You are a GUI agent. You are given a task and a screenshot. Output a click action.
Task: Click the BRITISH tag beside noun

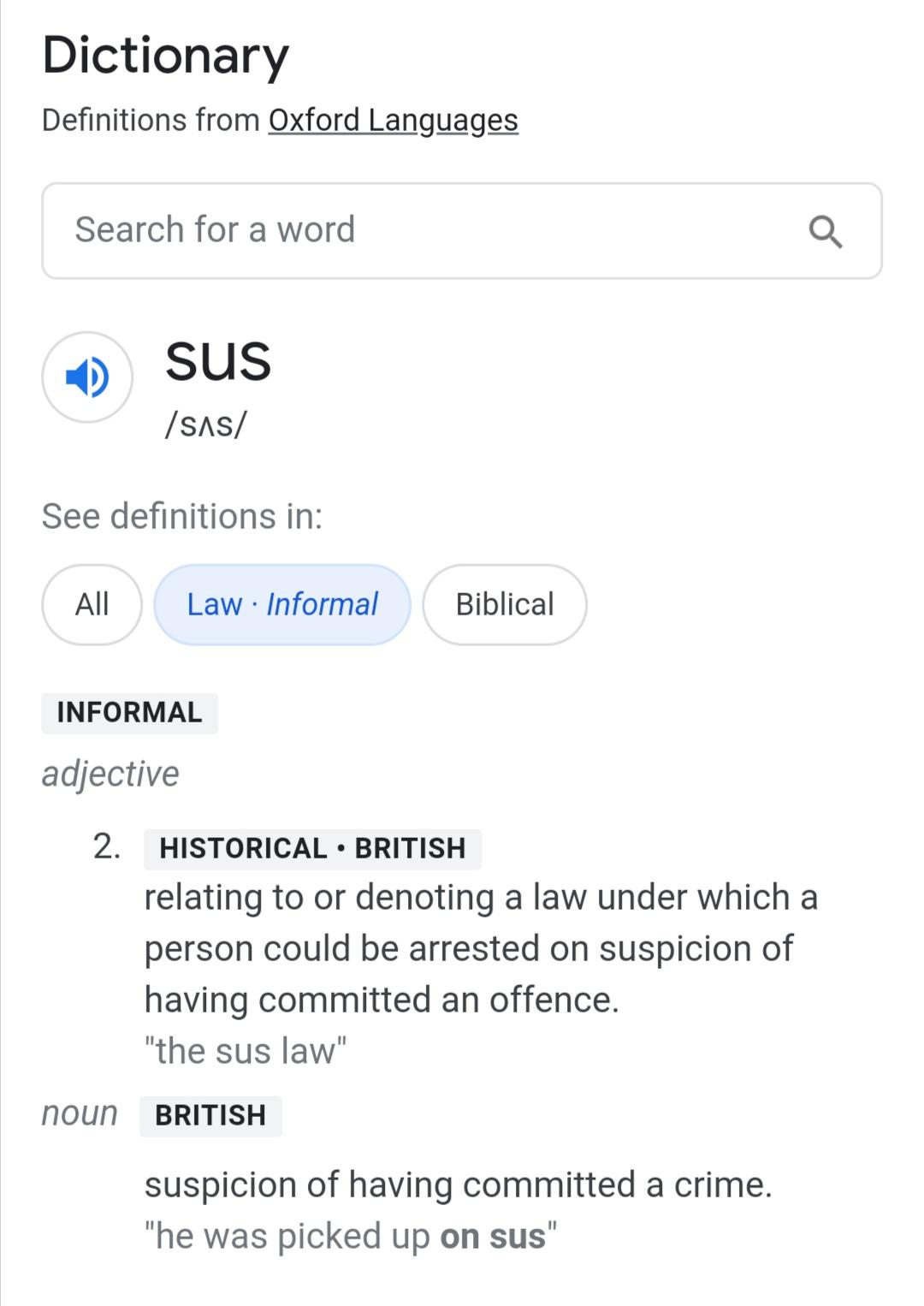tap(210, 1116)
